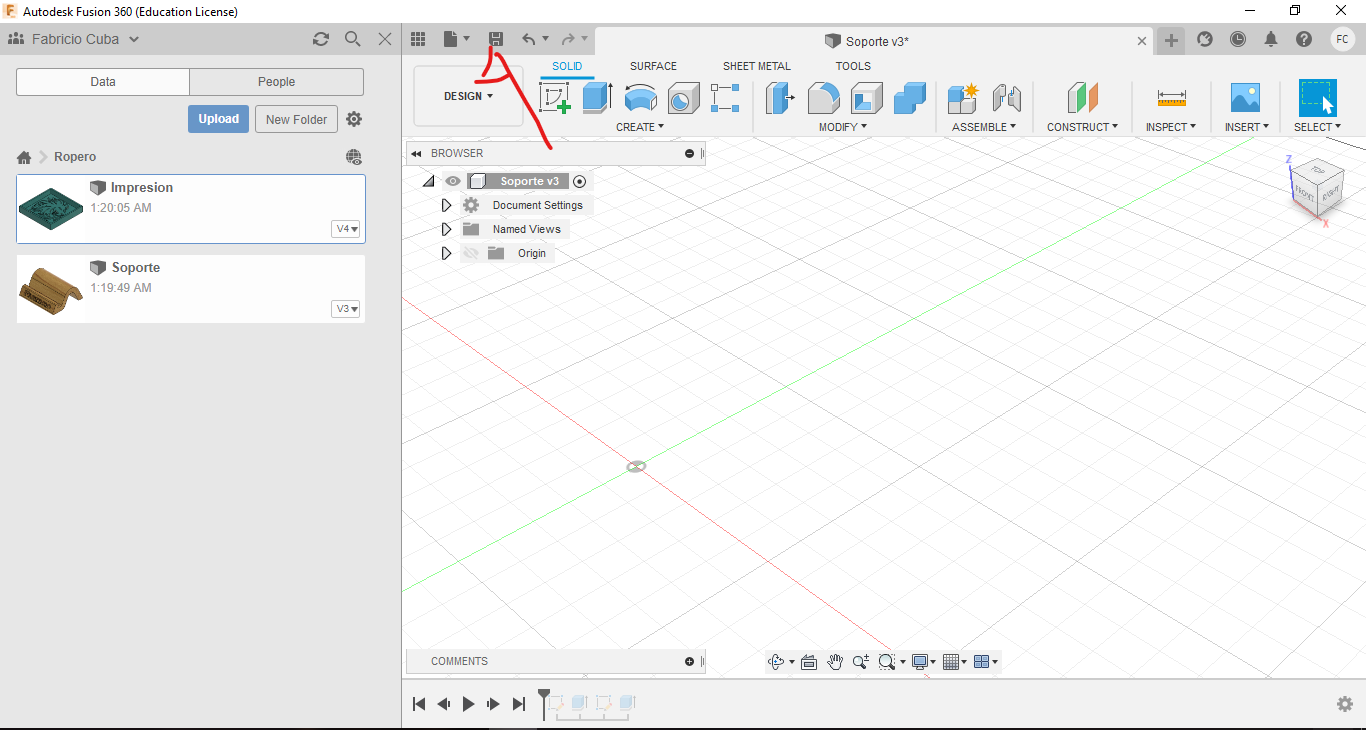Create a New Component
Image resolution: width=1366 pixels, height=730 pixels.
pos(963,98)
